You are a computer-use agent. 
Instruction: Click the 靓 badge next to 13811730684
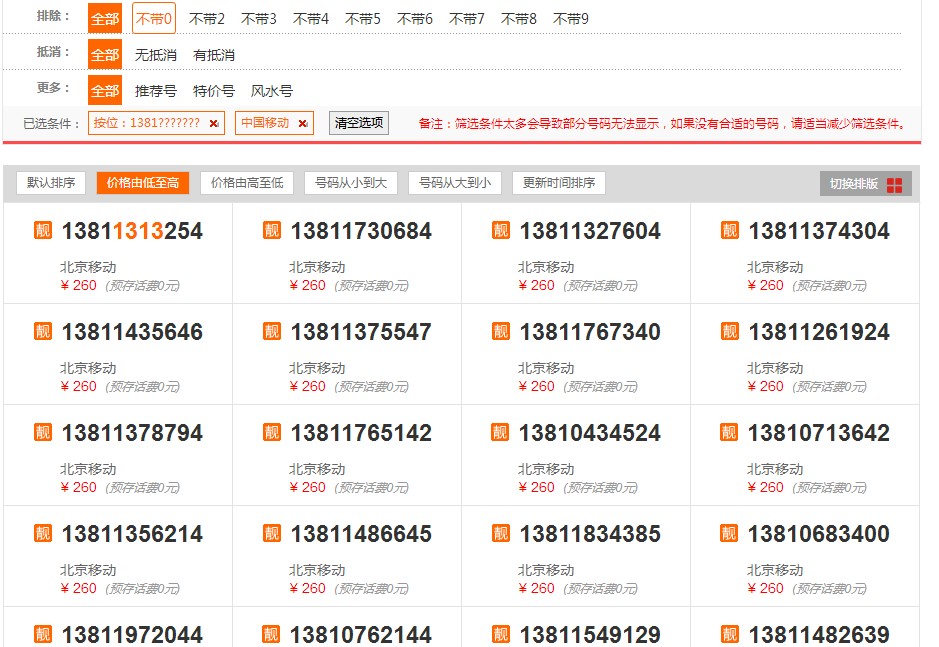[x=271, y=230]
